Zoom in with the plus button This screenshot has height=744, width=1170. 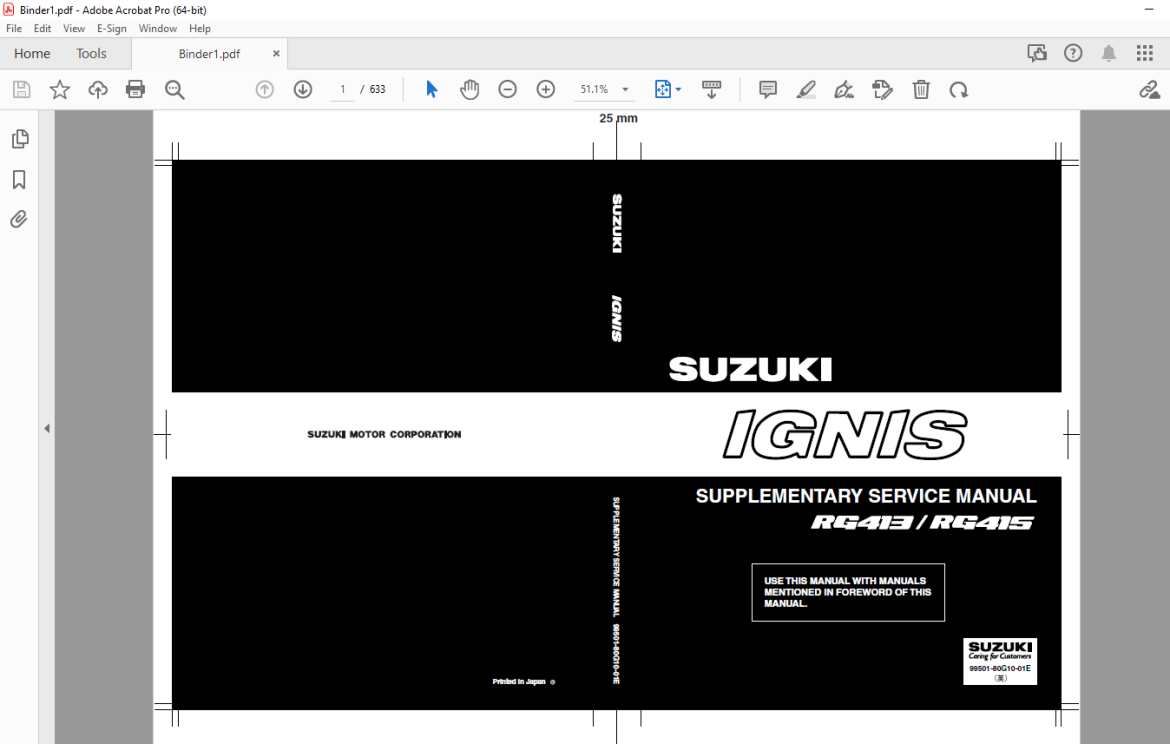(545, 90)
